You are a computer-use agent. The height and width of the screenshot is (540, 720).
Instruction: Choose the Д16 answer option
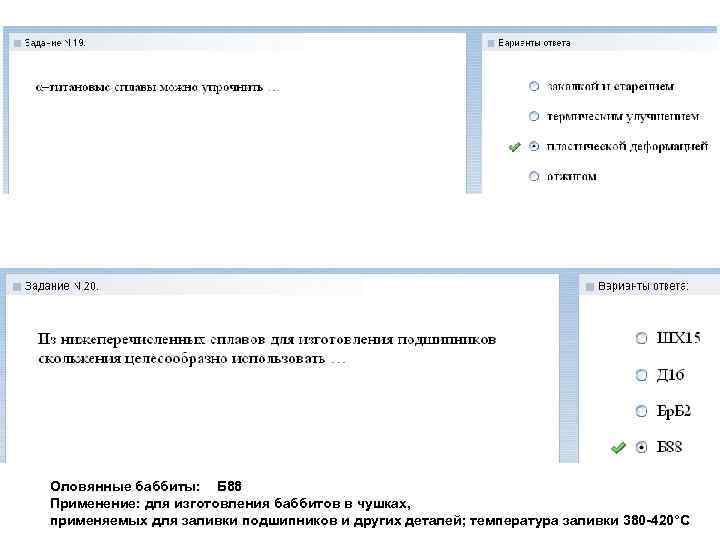click(641, 375)
